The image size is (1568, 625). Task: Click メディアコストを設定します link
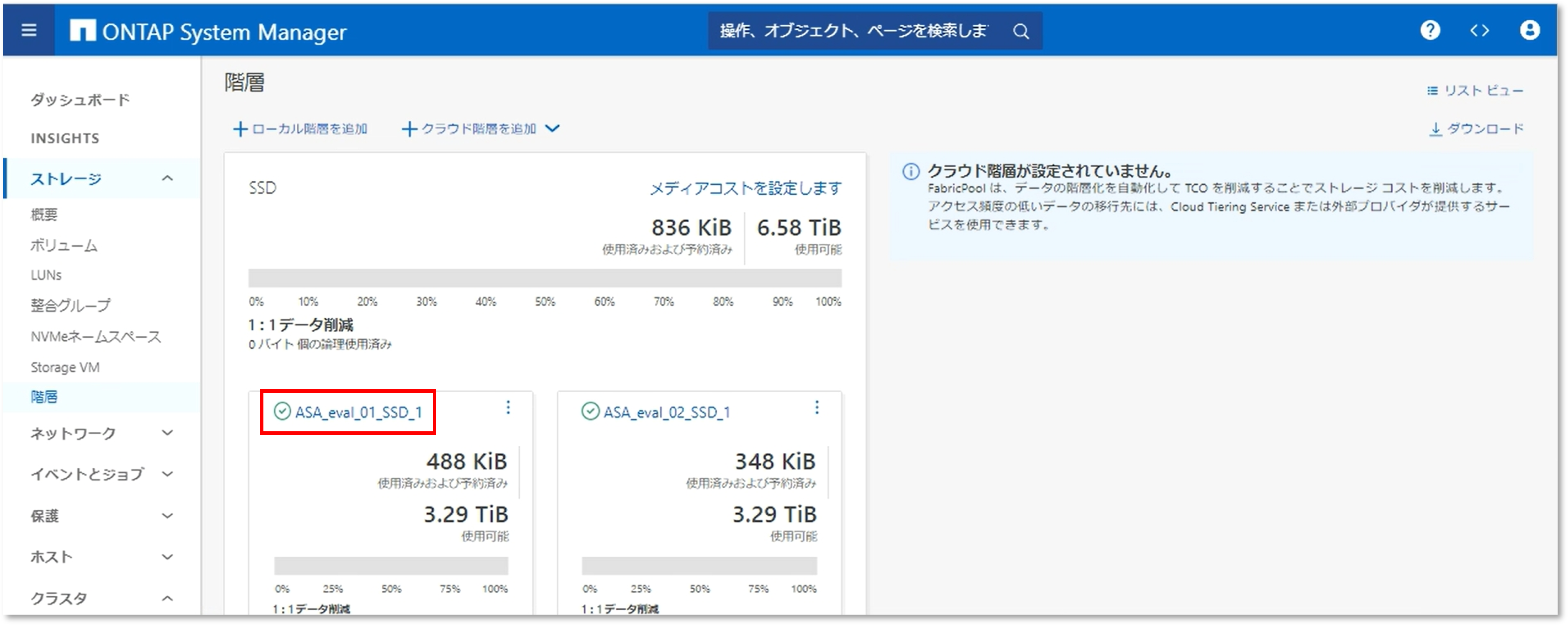746,188
